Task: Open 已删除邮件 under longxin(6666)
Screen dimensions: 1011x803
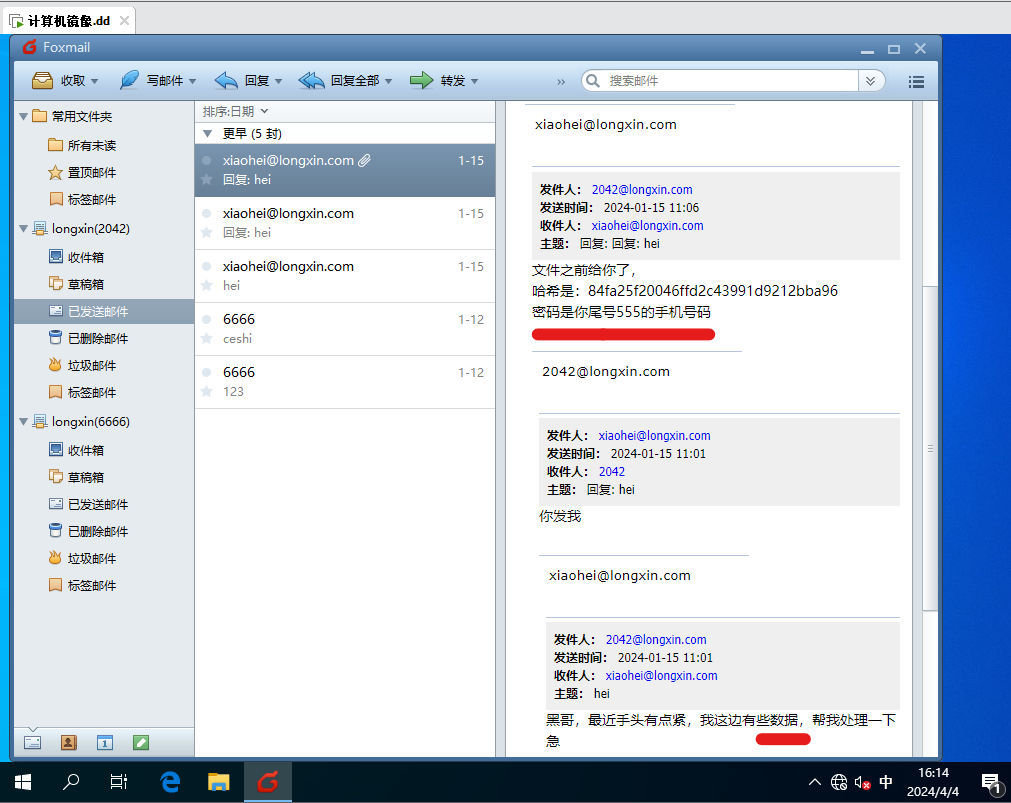Action: click(98, 531)
